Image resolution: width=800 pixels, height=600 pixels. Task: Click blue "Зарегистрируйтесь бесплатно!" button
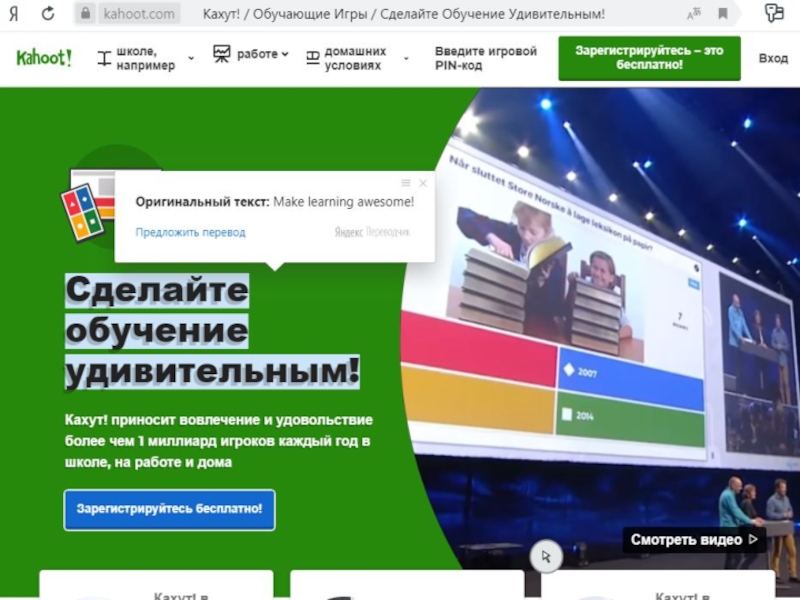tap(169, 509)
